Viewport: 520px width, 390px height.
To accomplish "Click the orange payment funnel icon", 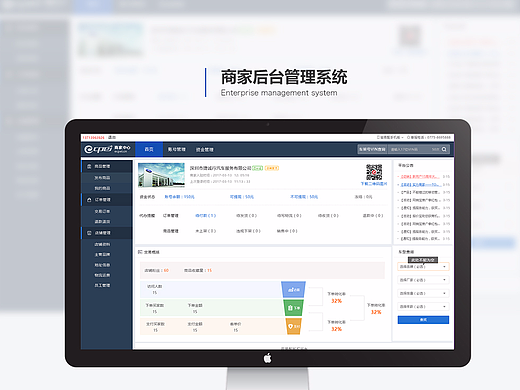I will tap(294, 326).
